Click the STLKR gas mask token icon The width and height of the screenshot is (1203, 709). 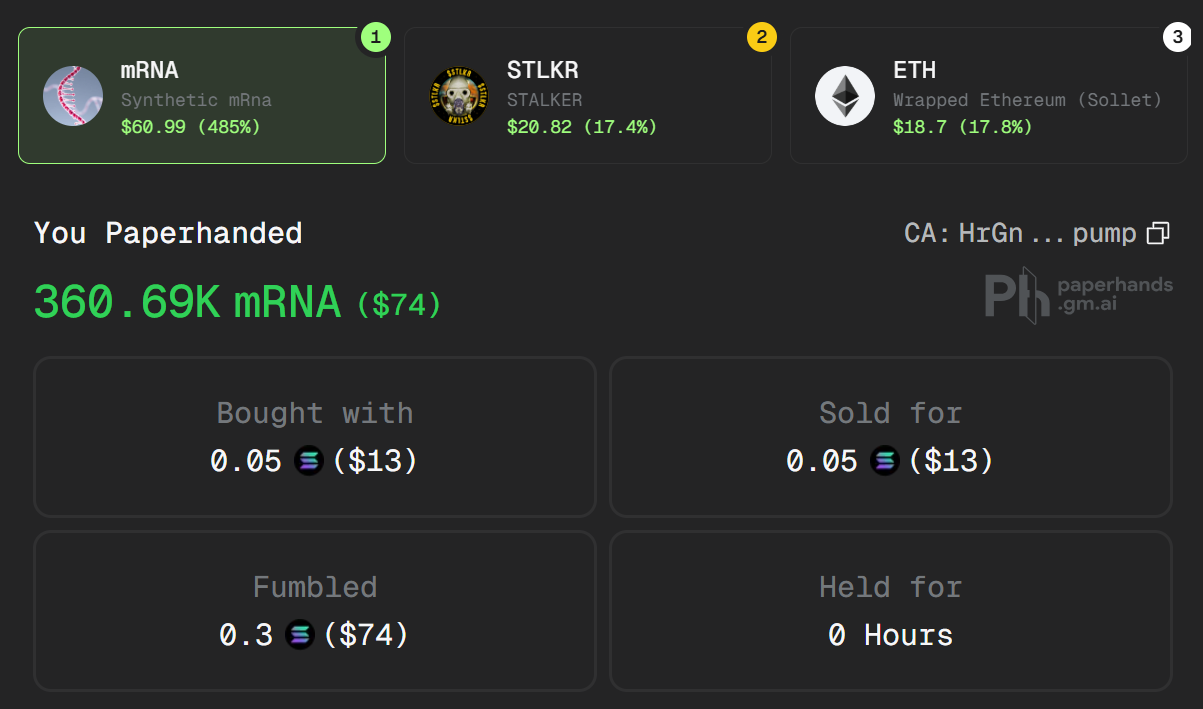pos(459,96)
